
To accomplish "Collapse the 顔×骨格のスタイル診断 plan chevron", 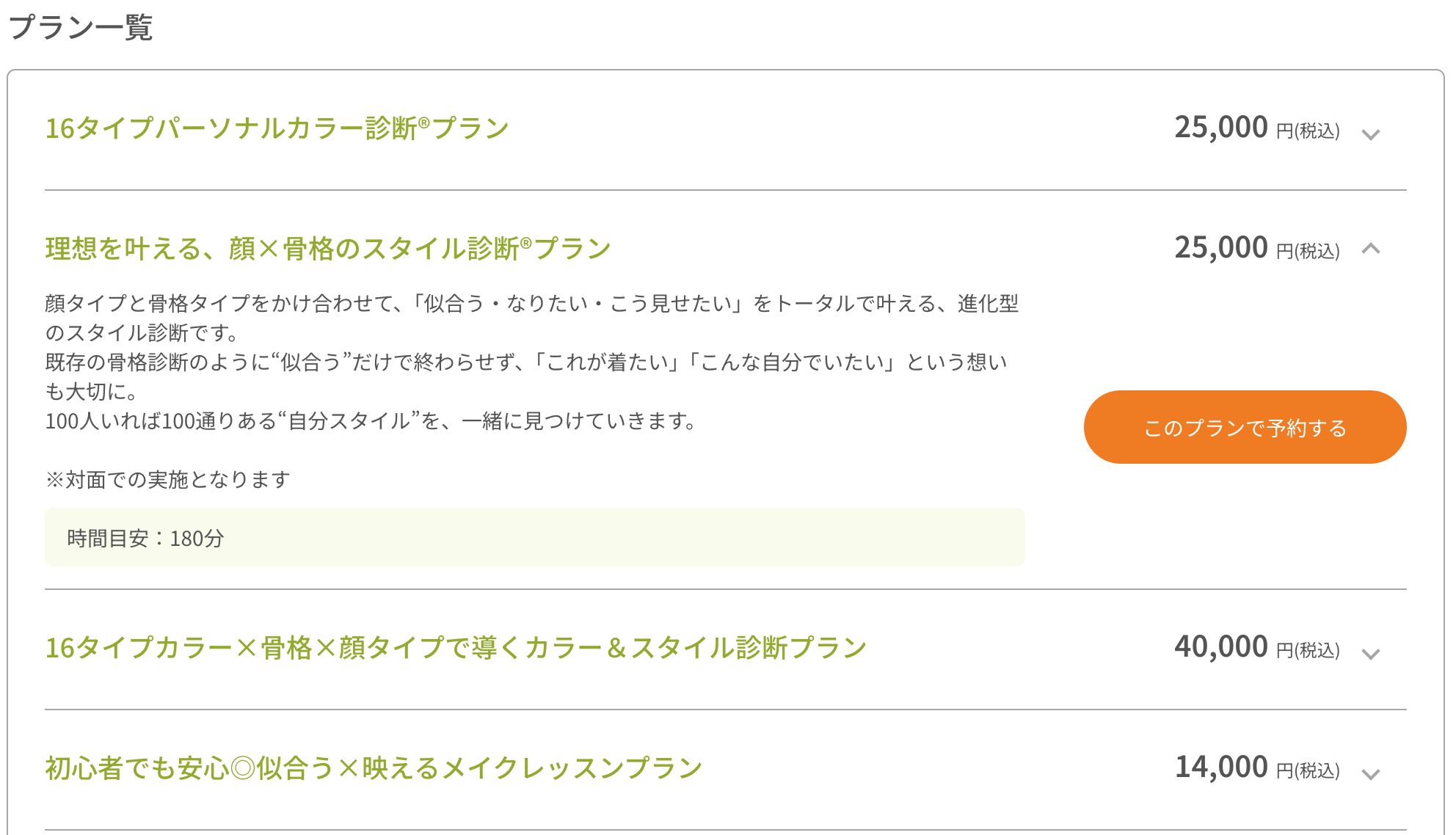I will 1370,249.
